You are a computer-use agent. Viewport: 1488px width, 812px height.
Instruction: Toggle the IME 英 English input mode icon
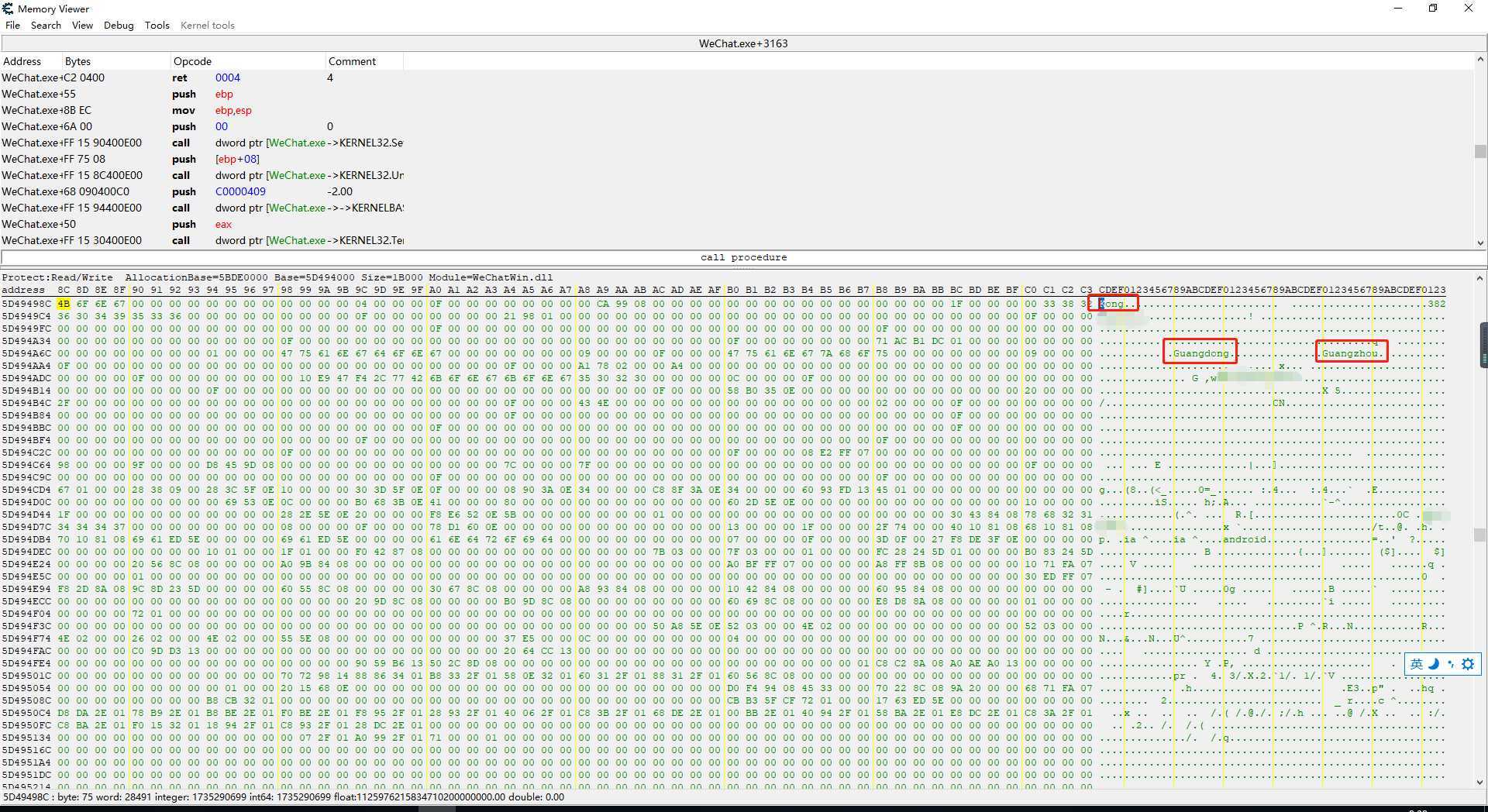coord(1417,664)
